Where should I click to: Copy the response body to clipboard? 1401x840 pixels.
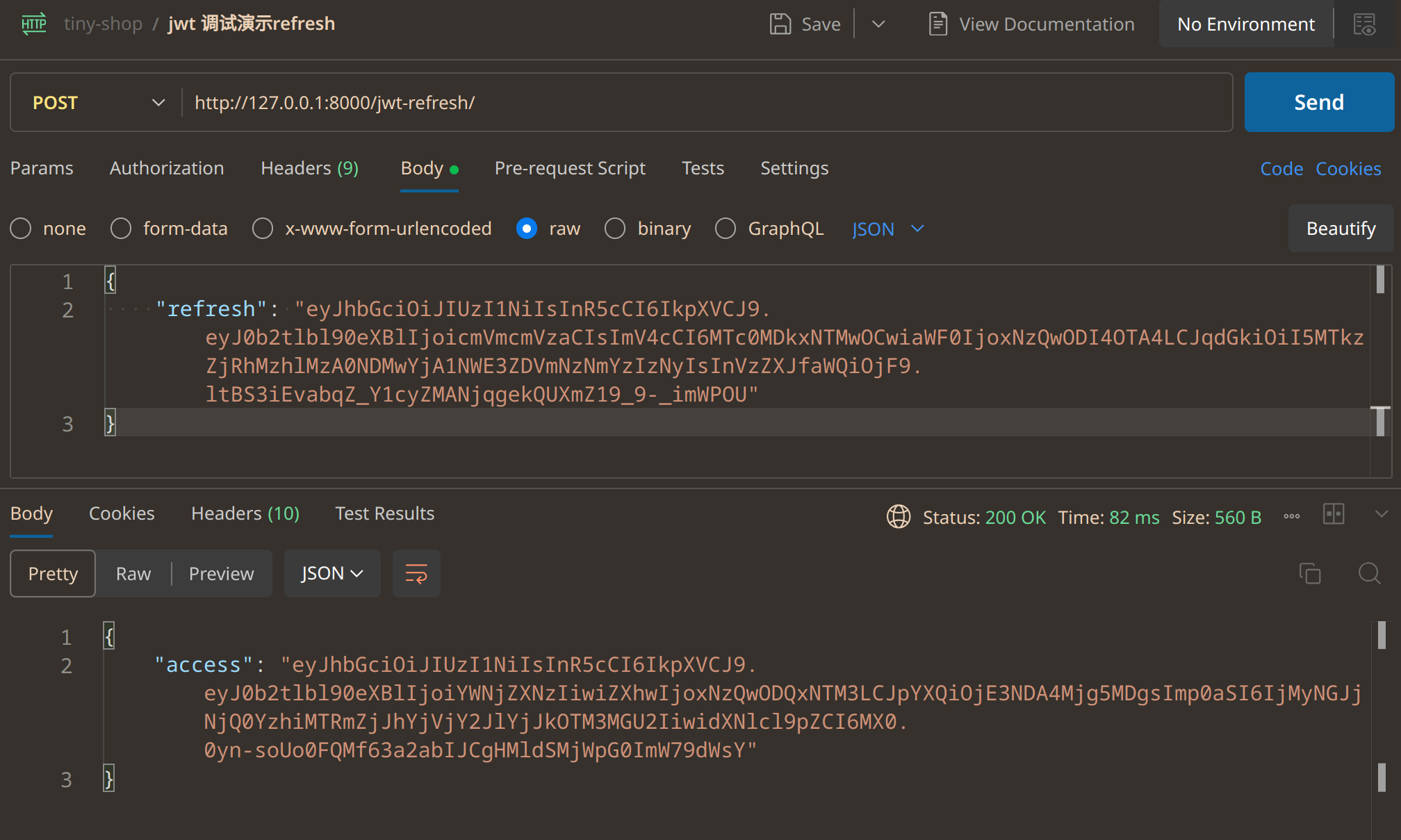pyautogui.click(x=1310, y=574)
